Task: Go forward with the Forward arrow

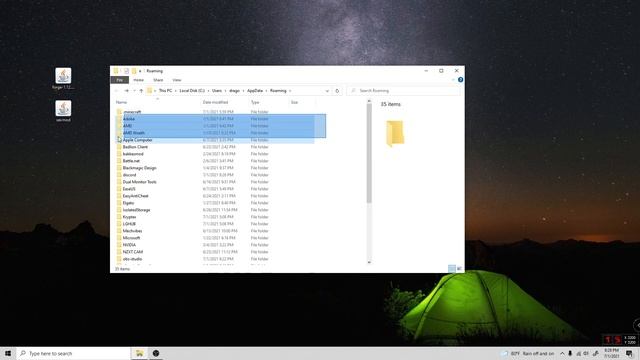Action: click(x=127, y=91)
